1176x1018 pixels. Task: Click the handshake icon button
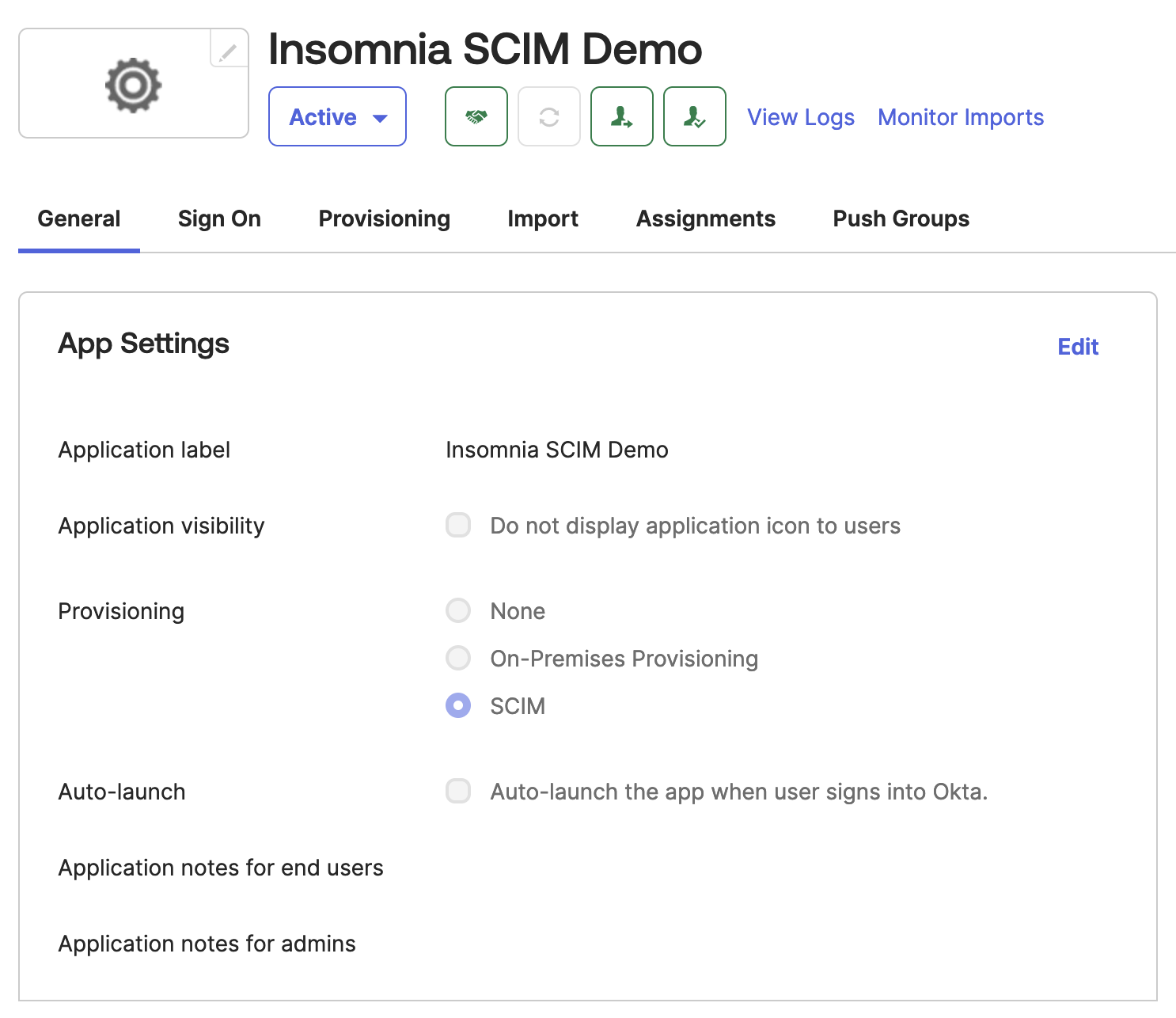[476, 116]
